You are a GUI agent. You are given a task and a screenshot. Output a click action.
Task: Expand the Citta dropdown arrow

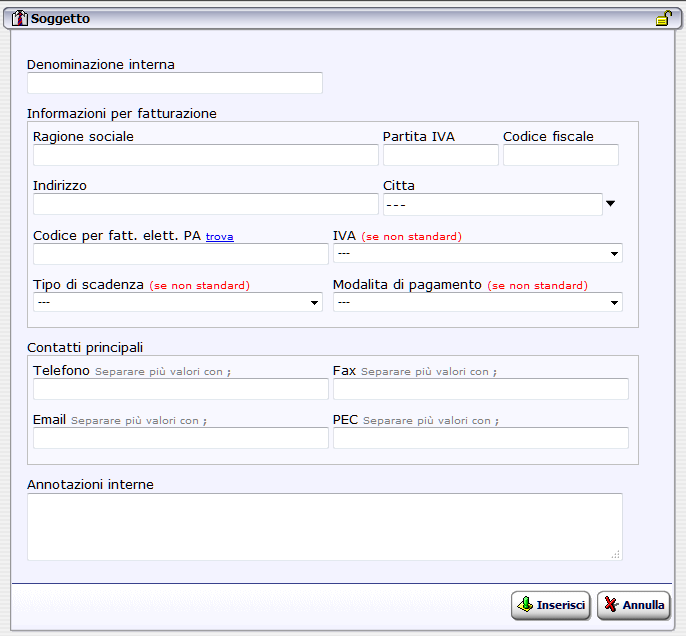pos(610,204)
